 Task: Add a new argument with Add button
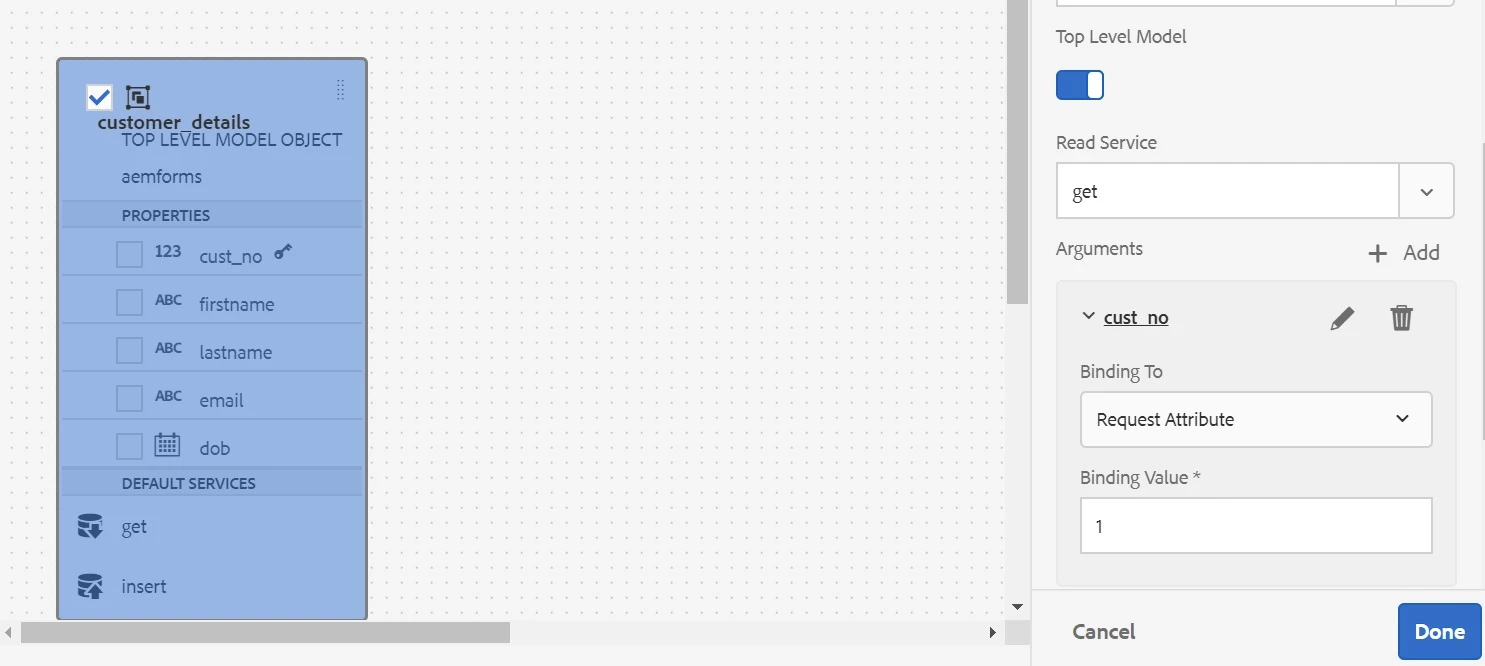point(1403,253)
